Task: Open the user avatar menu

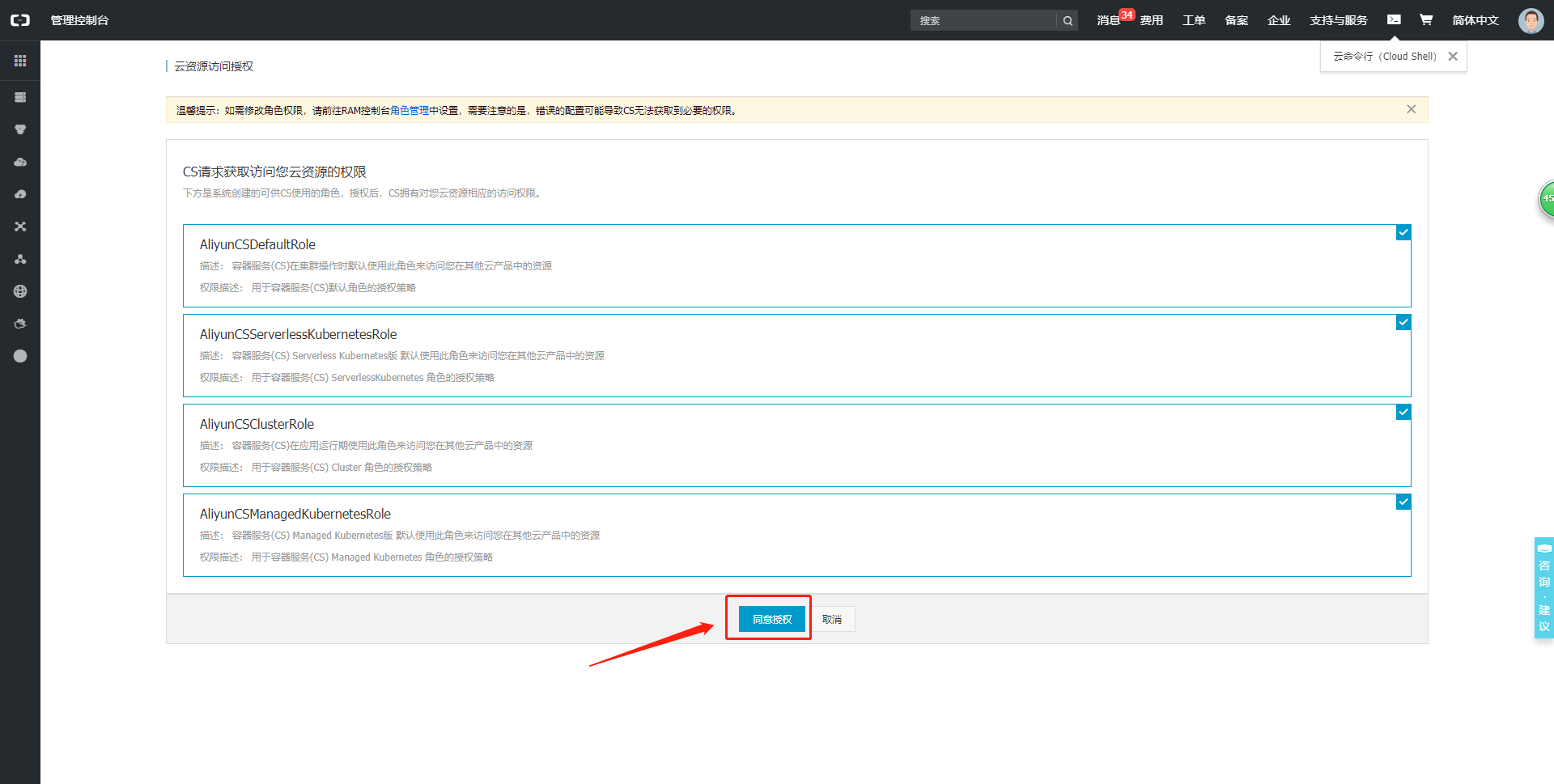Action: (x=1531, y=20)
